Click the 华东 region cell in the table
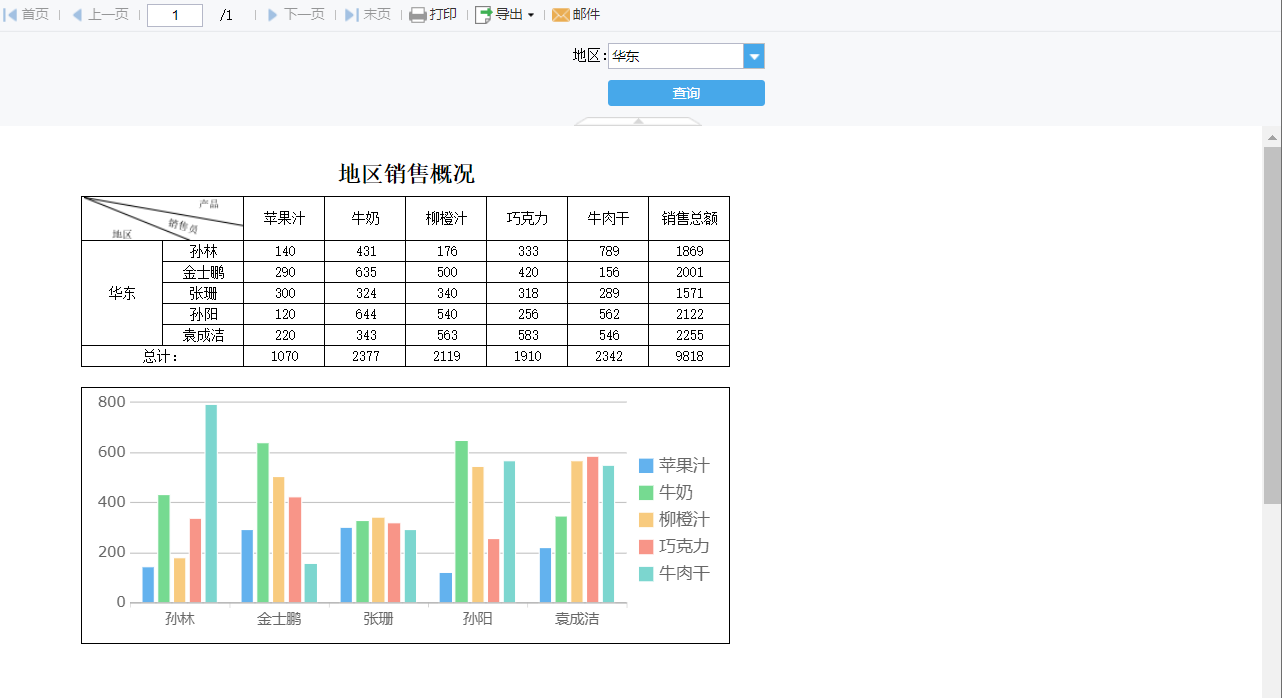 [122, 293]
